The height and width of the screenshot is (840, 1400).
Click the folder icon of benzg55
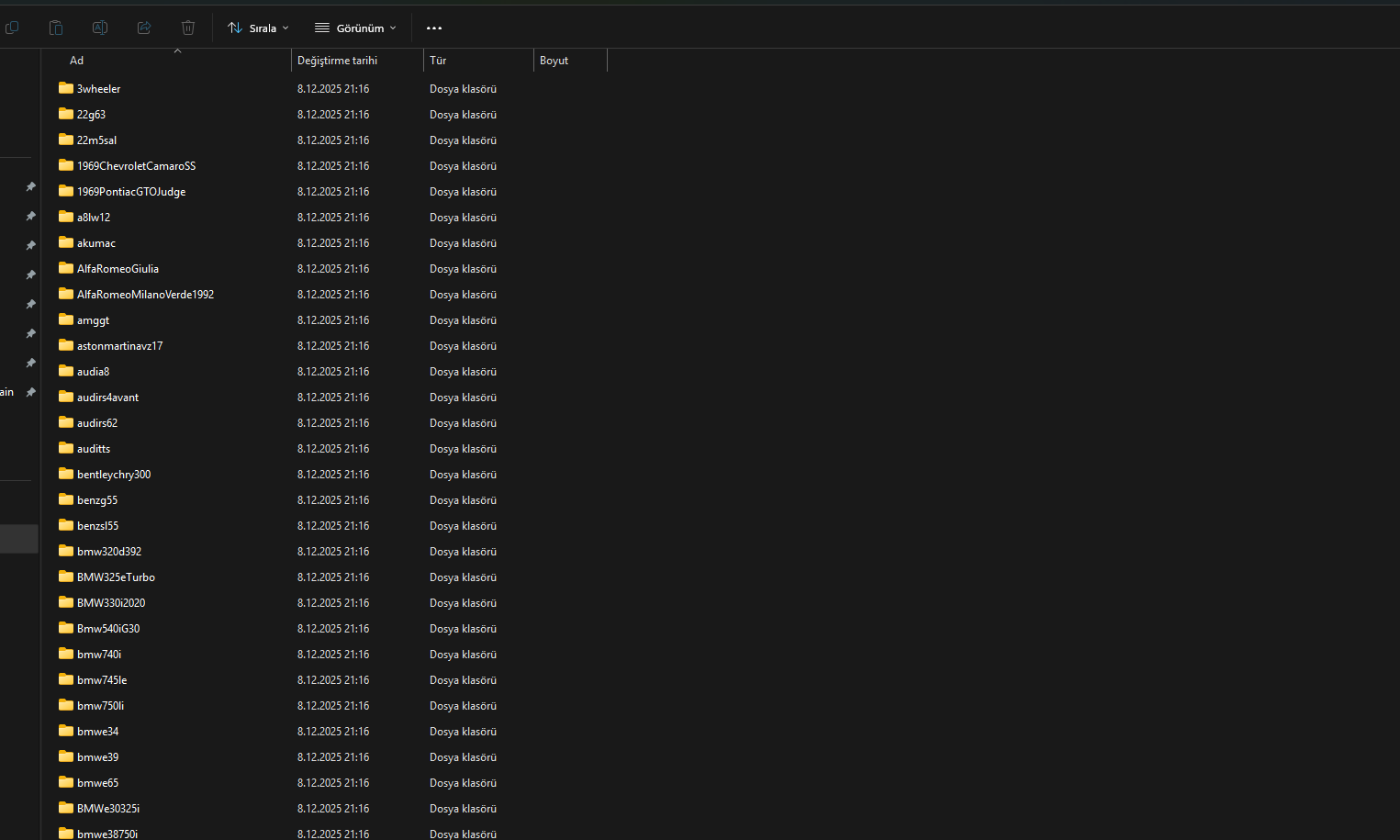[x=66, y=499]
